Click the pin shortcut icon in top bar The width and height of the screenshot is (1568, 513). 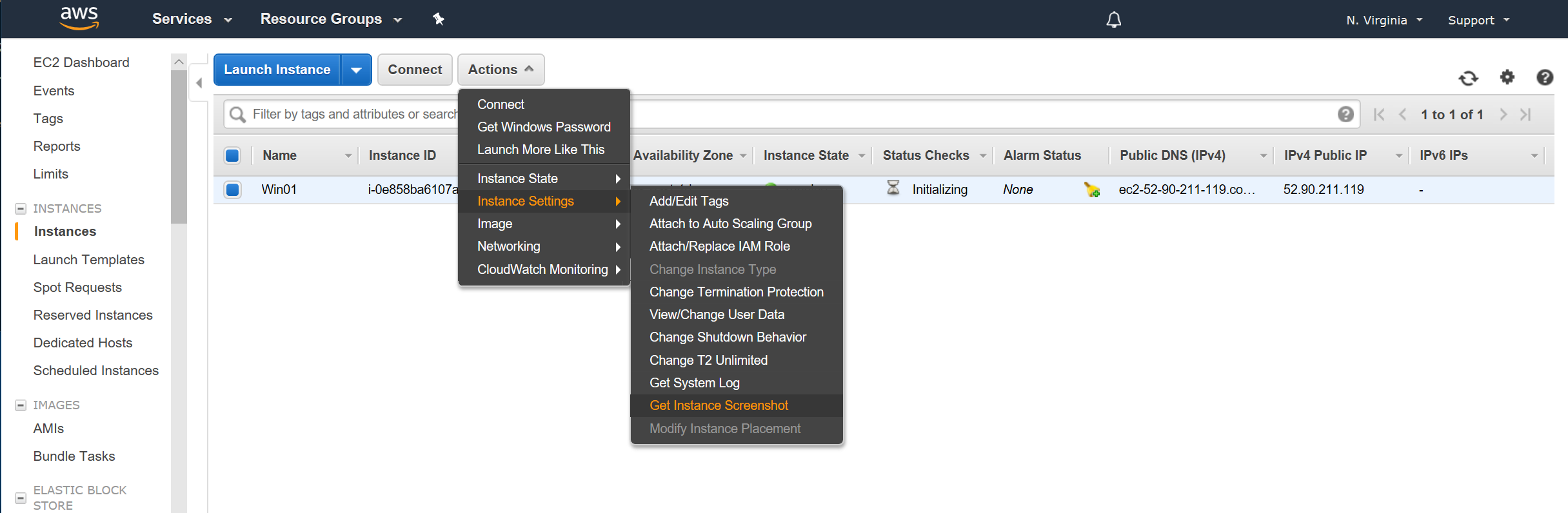coord(439,19)
